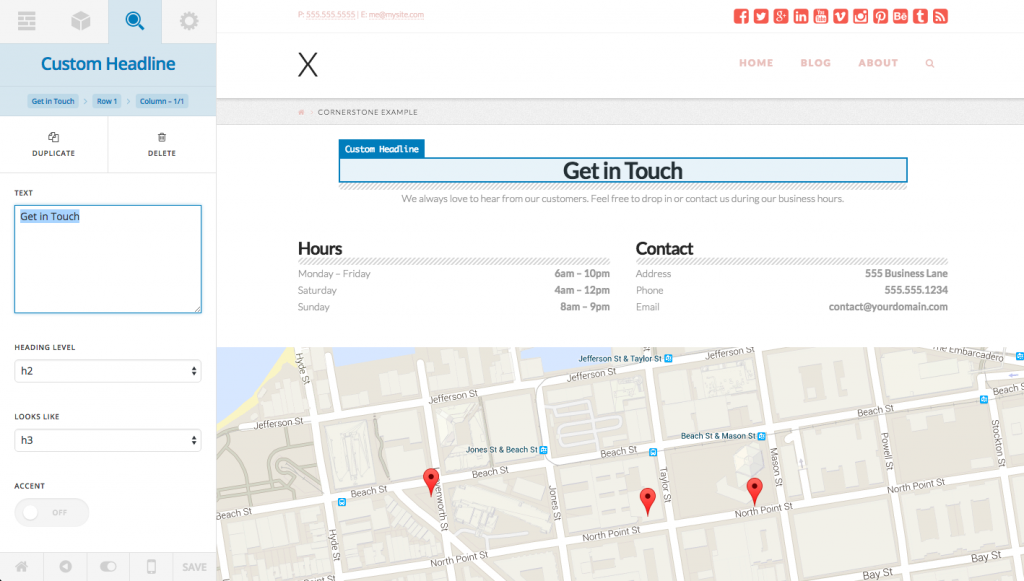The width and height of the screenshot is (1024, 581).
Task: Select the Column – 1/1 breadcrumb
Action: (x=162, y=101)
